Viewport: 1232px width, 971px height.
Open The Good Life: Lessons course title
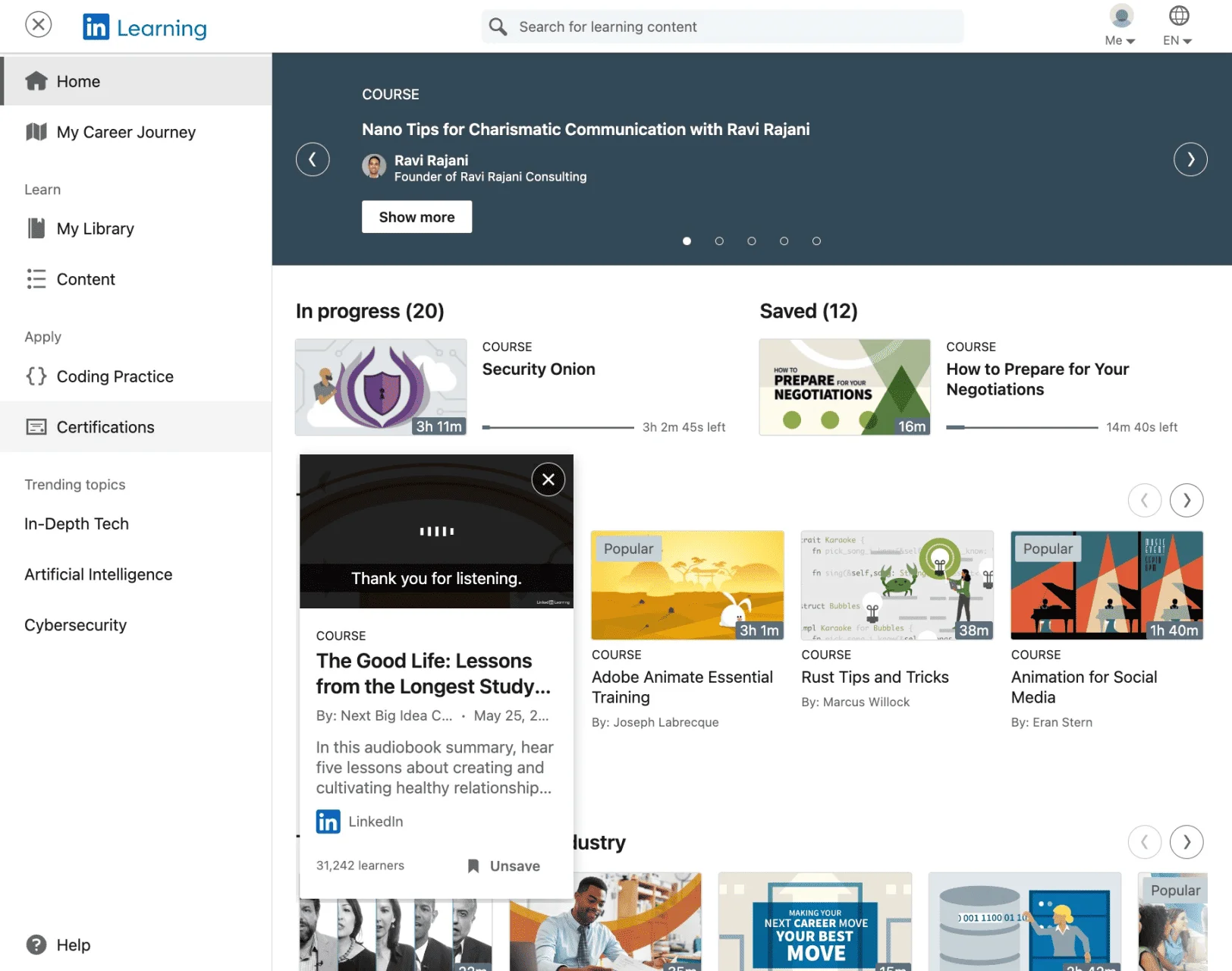pyautogui.click(x=433, y=674)
